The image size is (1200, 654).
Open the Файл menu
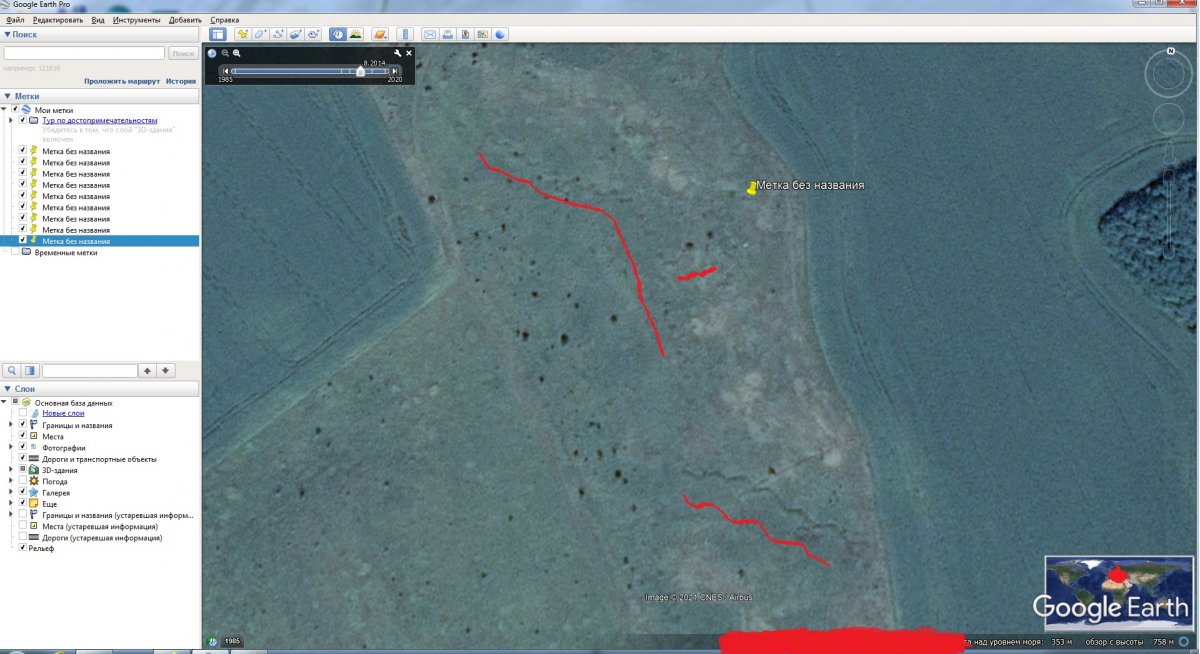(x=15, y=20)
